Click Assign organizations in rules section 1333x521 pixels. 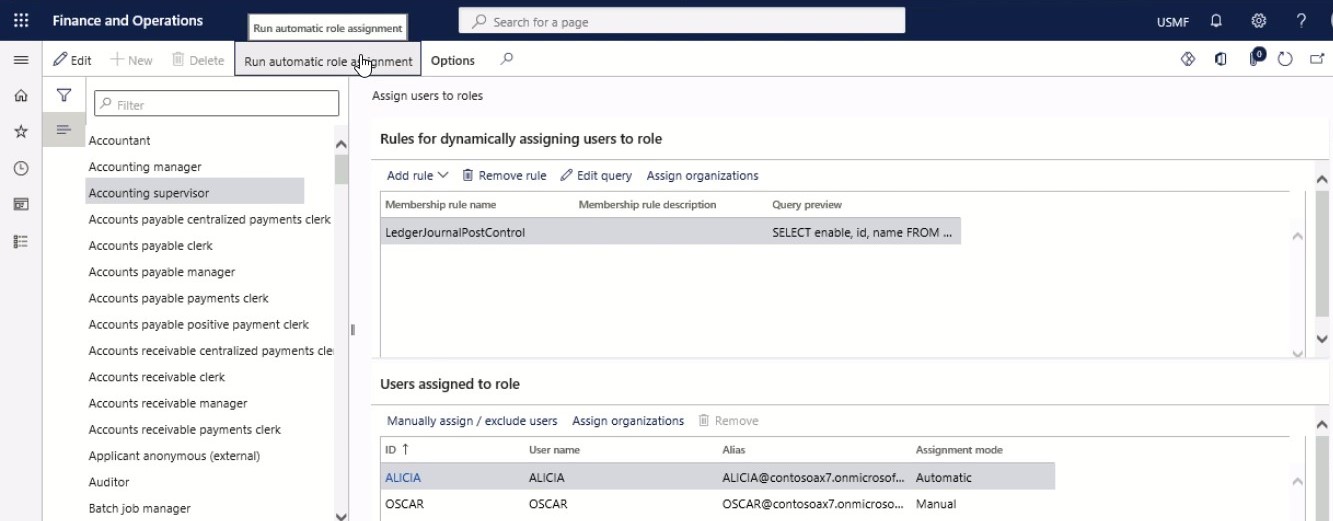[702, 175]
